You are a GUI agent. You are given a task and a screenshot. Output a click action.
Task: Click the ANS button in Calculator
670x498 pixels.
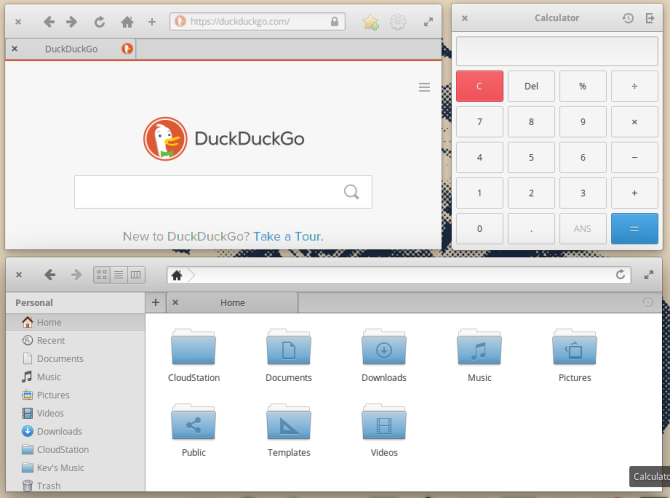click(x=582, y=229)
